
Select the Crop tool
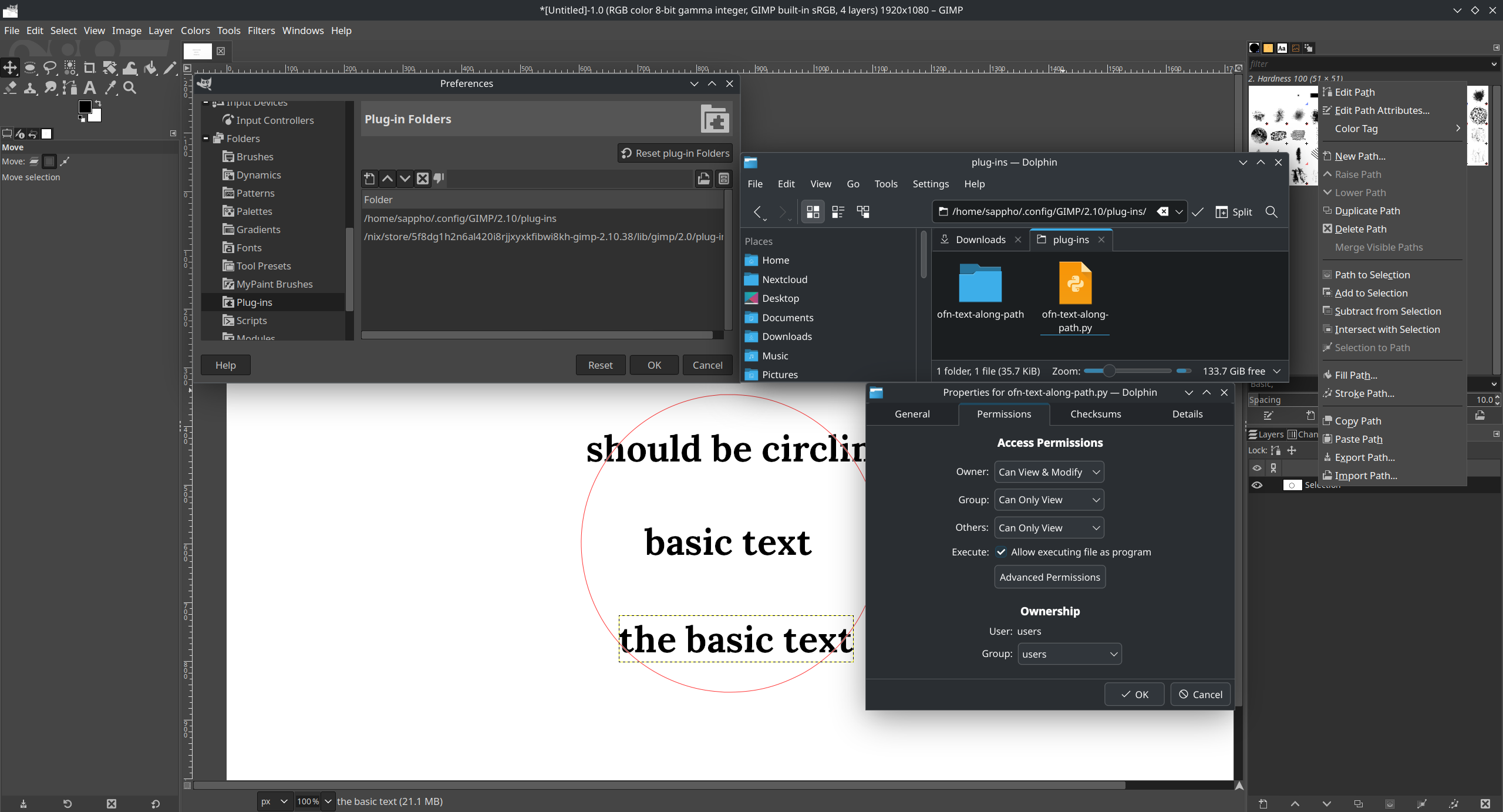(89, 68)
